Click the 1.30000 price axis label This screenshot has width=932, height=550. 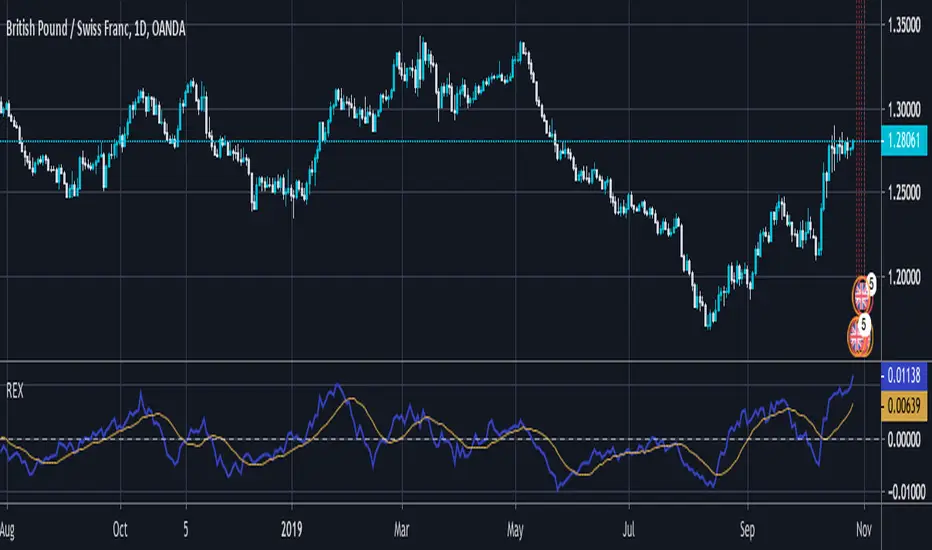(x=904, y=109)
